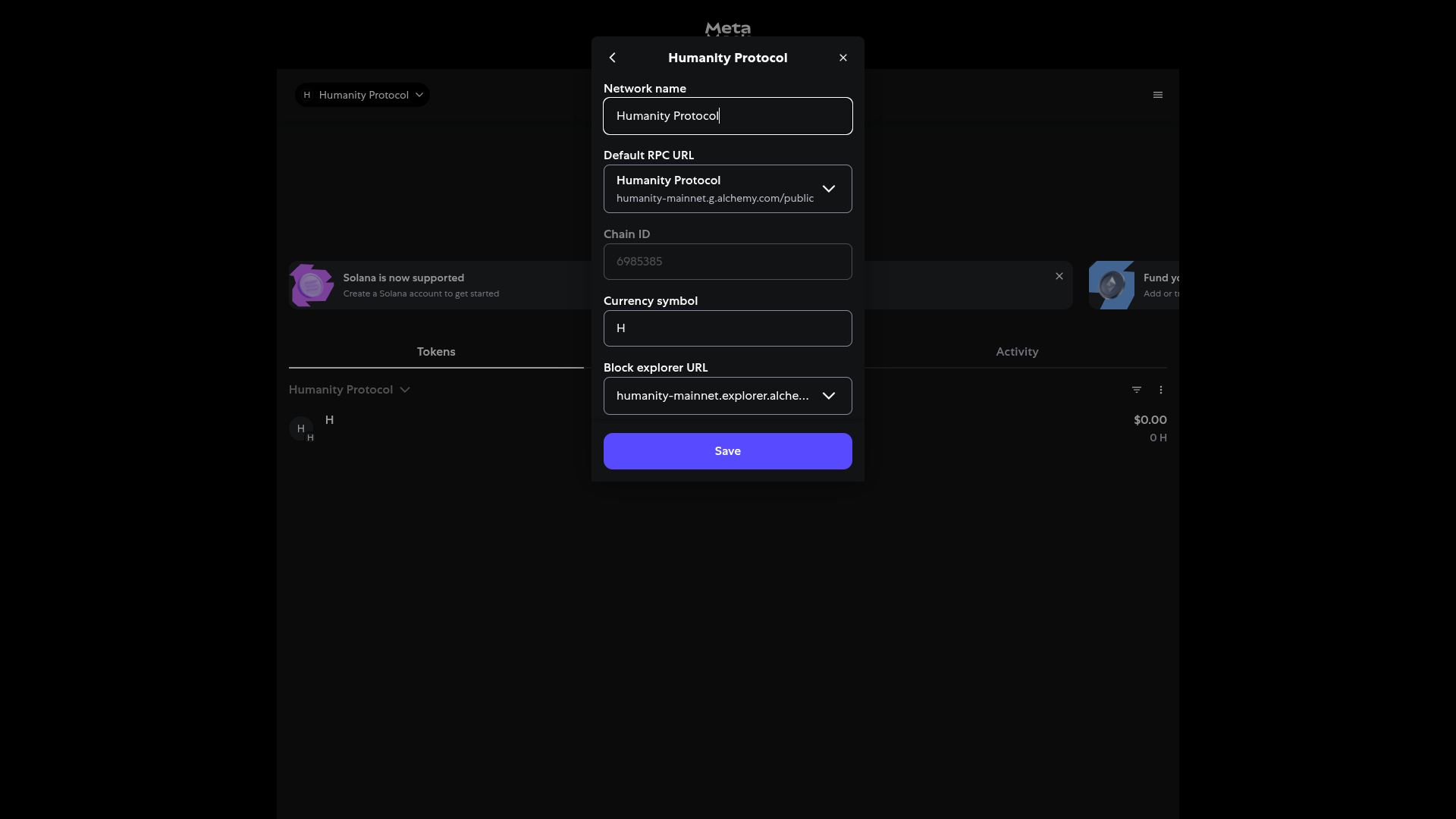
Task: Dismiss the Solana supported banner
Action: click(1059, 276)
